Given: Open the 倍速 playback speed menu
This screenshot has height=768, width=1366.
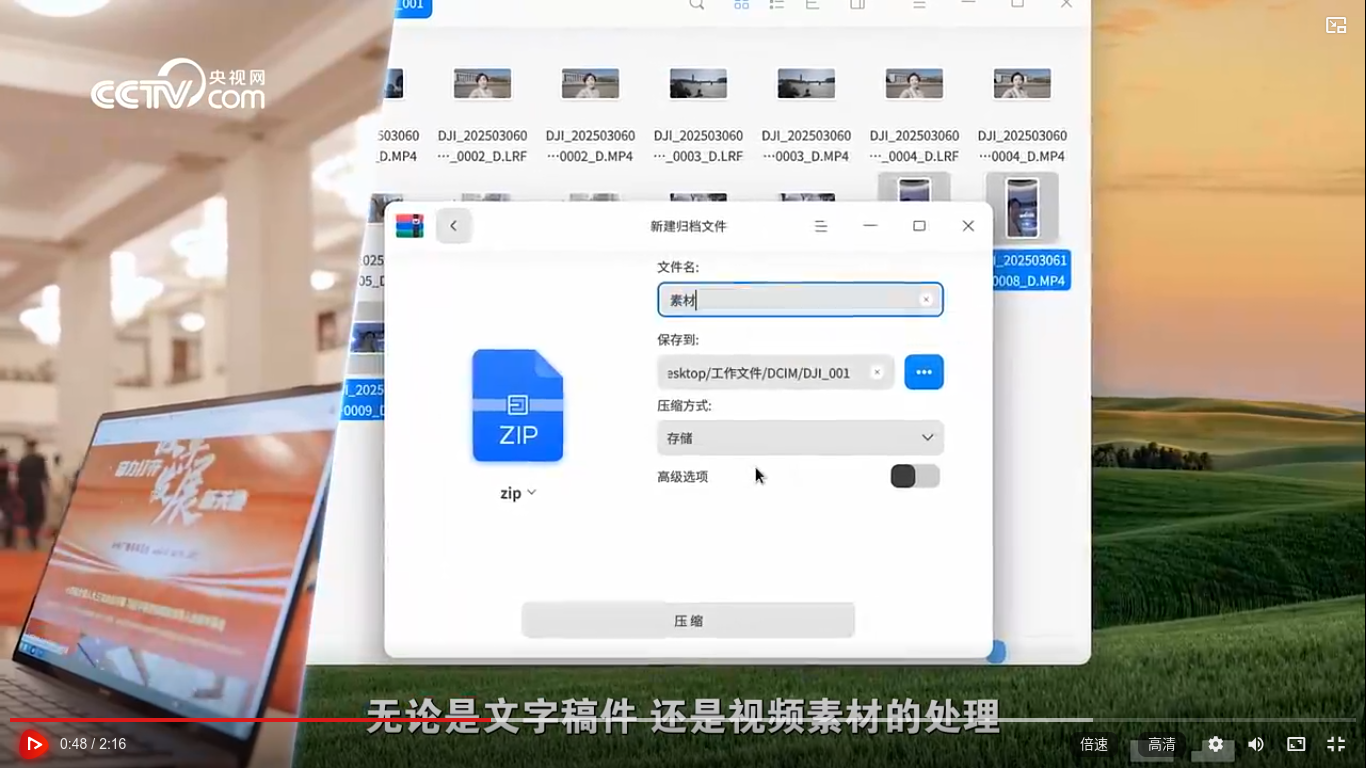Looking at the screenshot, I should (1094, 744).
